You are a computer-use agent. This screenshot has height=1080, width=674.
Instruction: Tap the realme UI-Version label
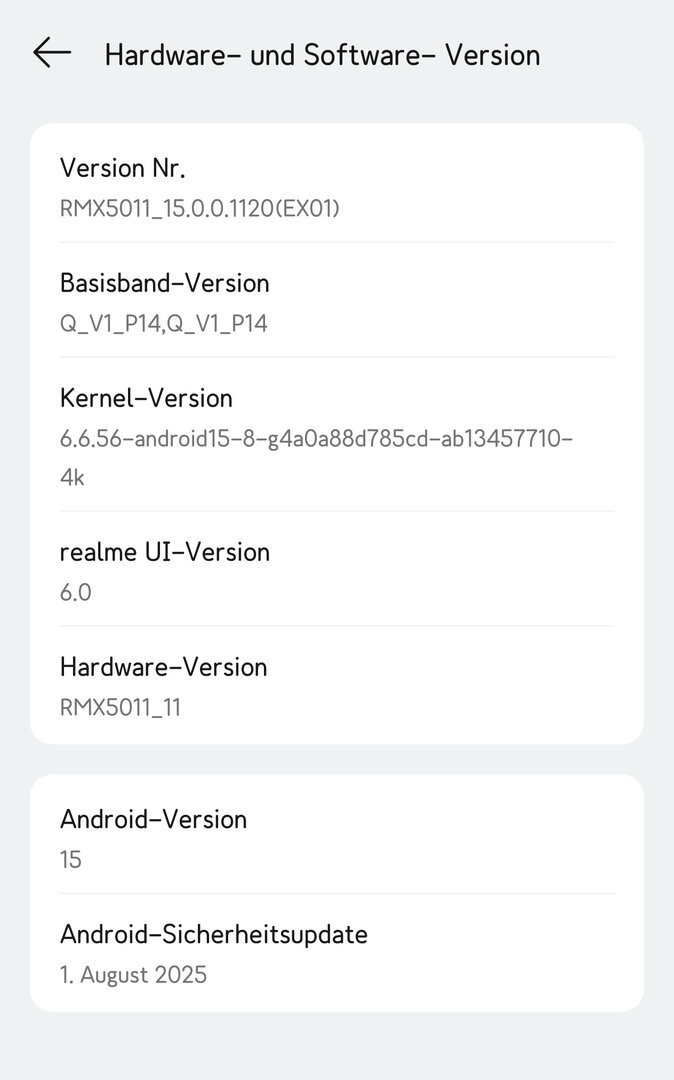(x=164, y=552)
